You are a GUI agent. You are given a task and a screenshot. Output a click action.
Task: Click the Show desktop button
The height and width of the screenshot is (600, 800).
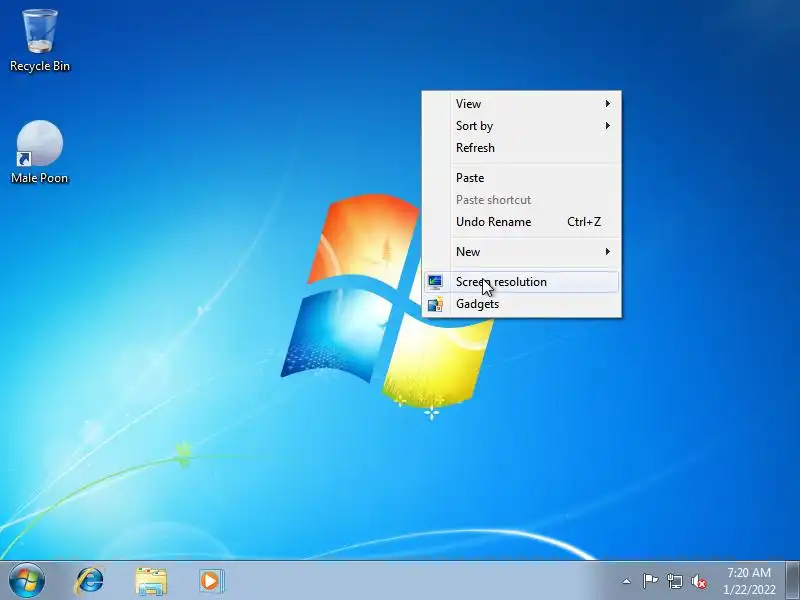pyautogui.click(x=793, y=581)
